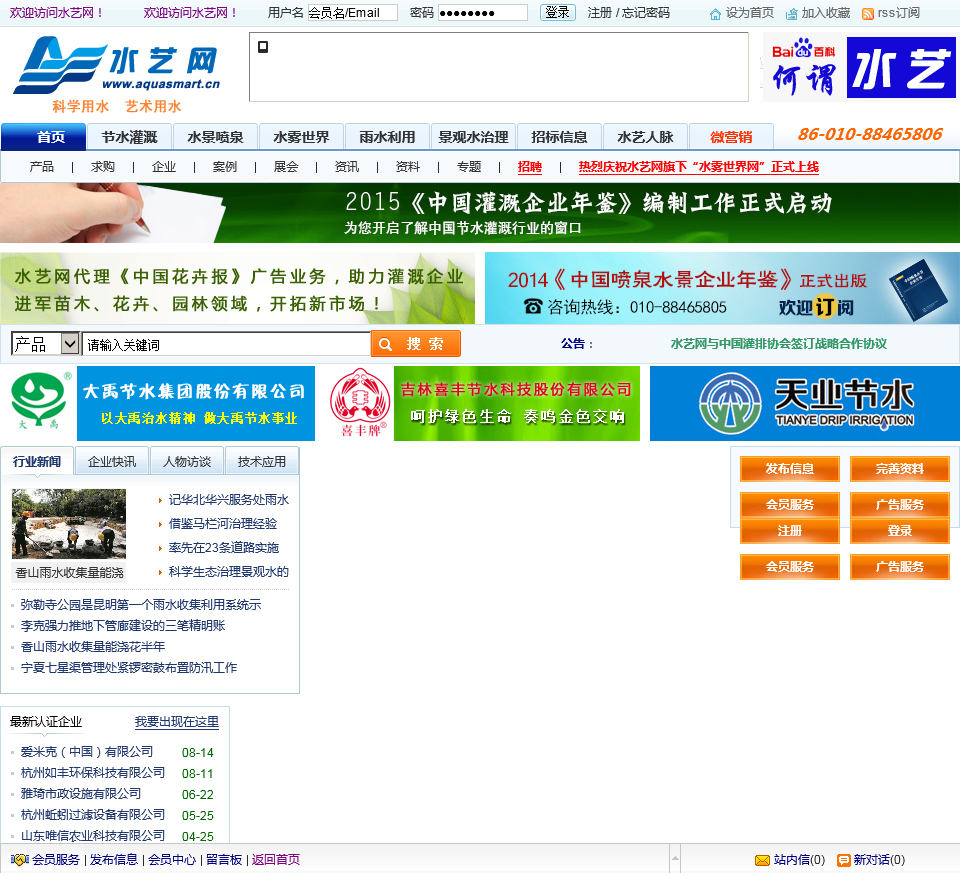Click the red 喜丰牌 logo
The image size is (960, 873).
[360, 402]
